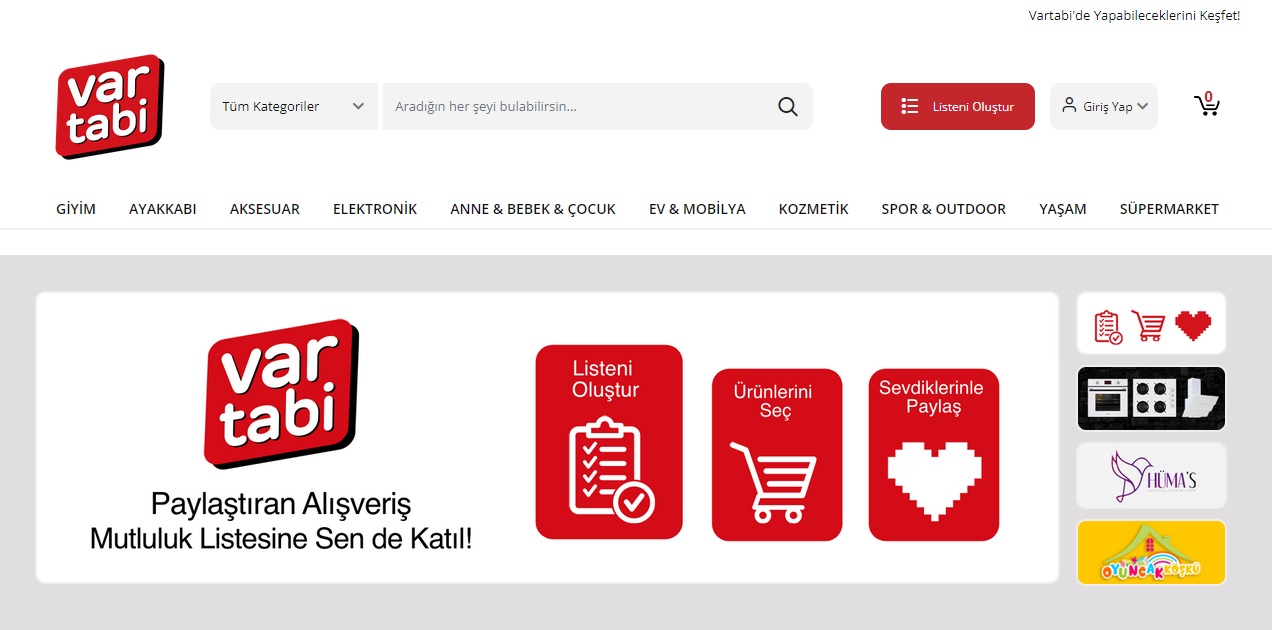Click Vartabi'de Yapabileceklerini Keşfet link
Screen dimensions: 1272x630
tap(1134, 16)
